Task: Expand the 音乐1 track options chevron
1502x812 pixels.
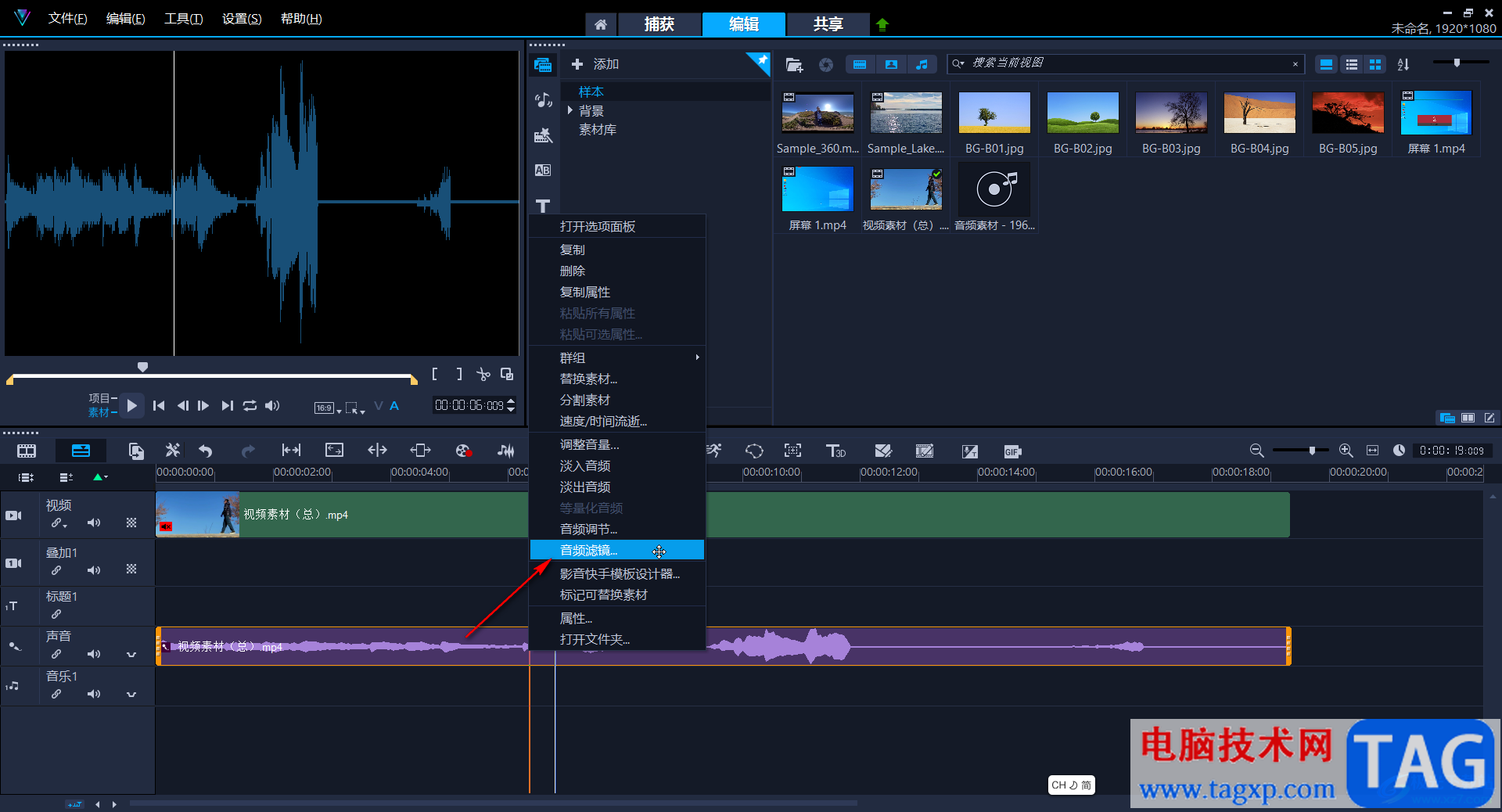Action: [x=131, y=694]
